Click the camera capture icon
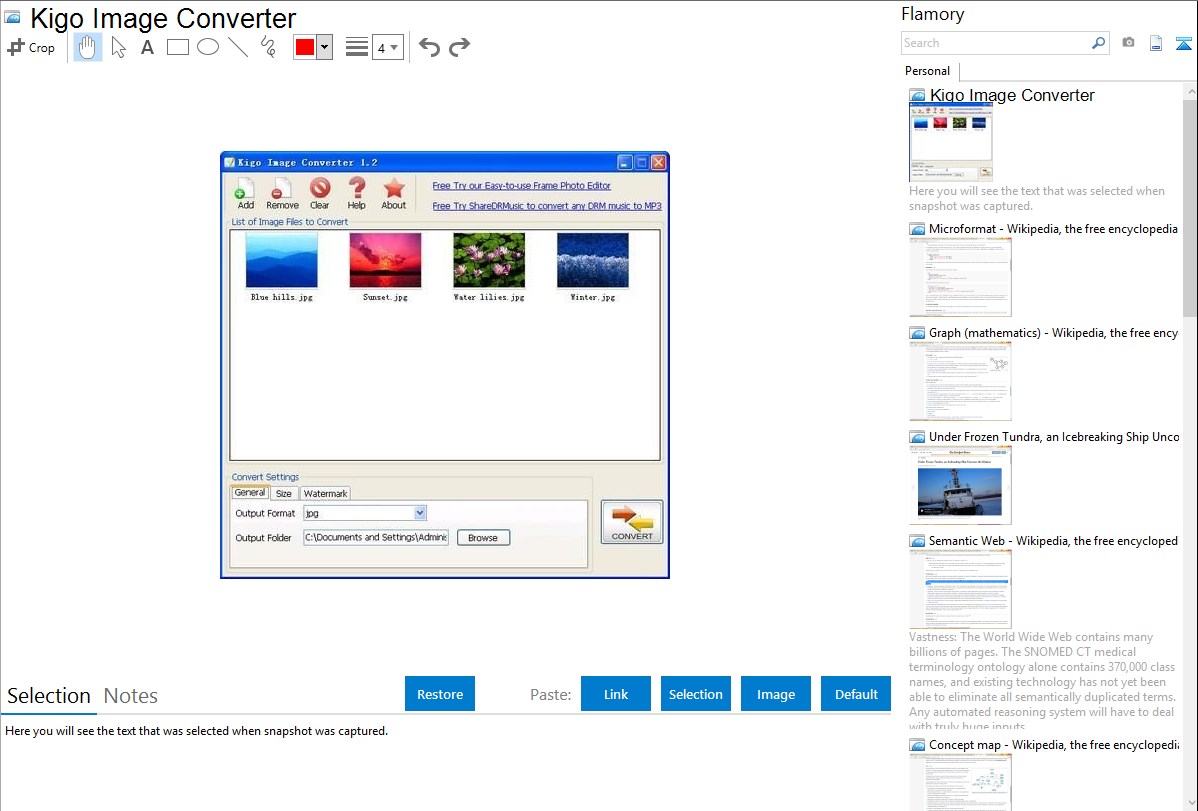 coord(1128,43)
